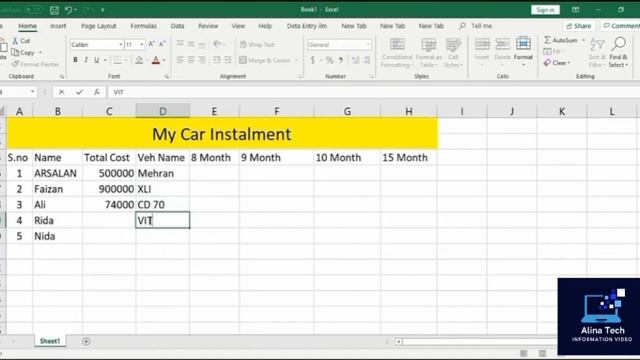640x360 pixels.
Task: Expand the Name Box dropdown
Action: coord(32,92)
